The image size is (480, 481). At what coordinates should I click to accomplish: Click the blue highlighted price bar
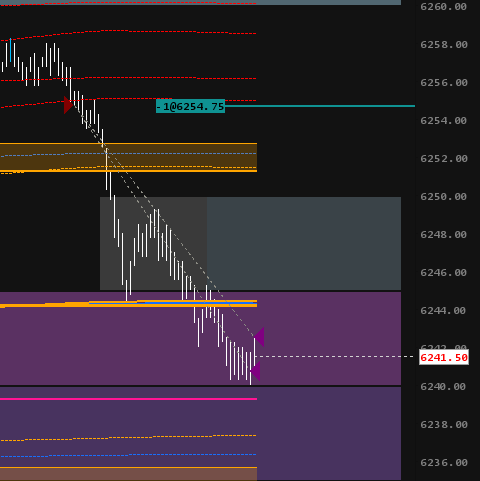(x=10, y=50)
